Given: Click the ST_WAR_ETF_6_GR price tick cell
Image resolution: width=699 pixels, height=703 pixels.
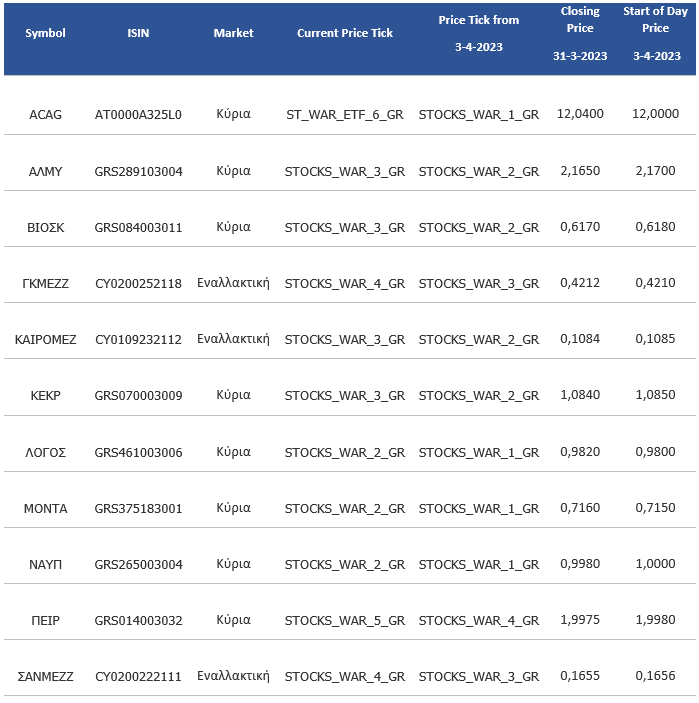Looking at the screenshot, I should [x=345, y=115].
